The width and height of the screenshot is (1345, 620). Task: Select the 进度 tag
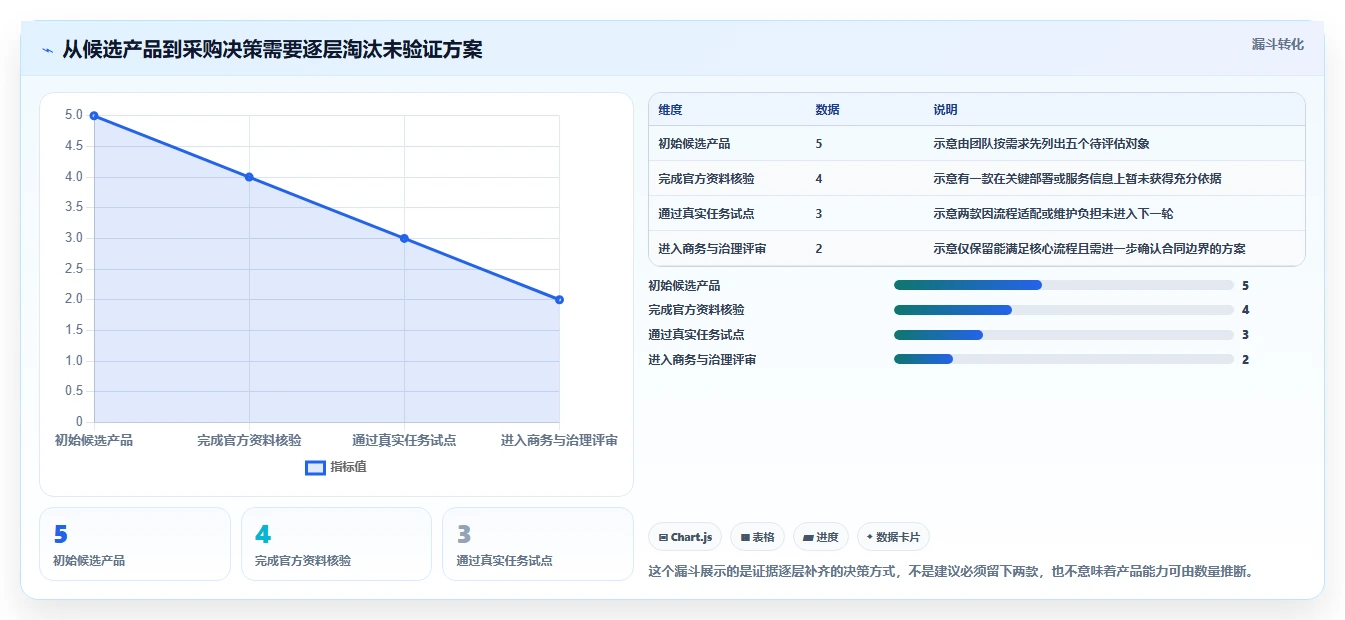point(821,537)
